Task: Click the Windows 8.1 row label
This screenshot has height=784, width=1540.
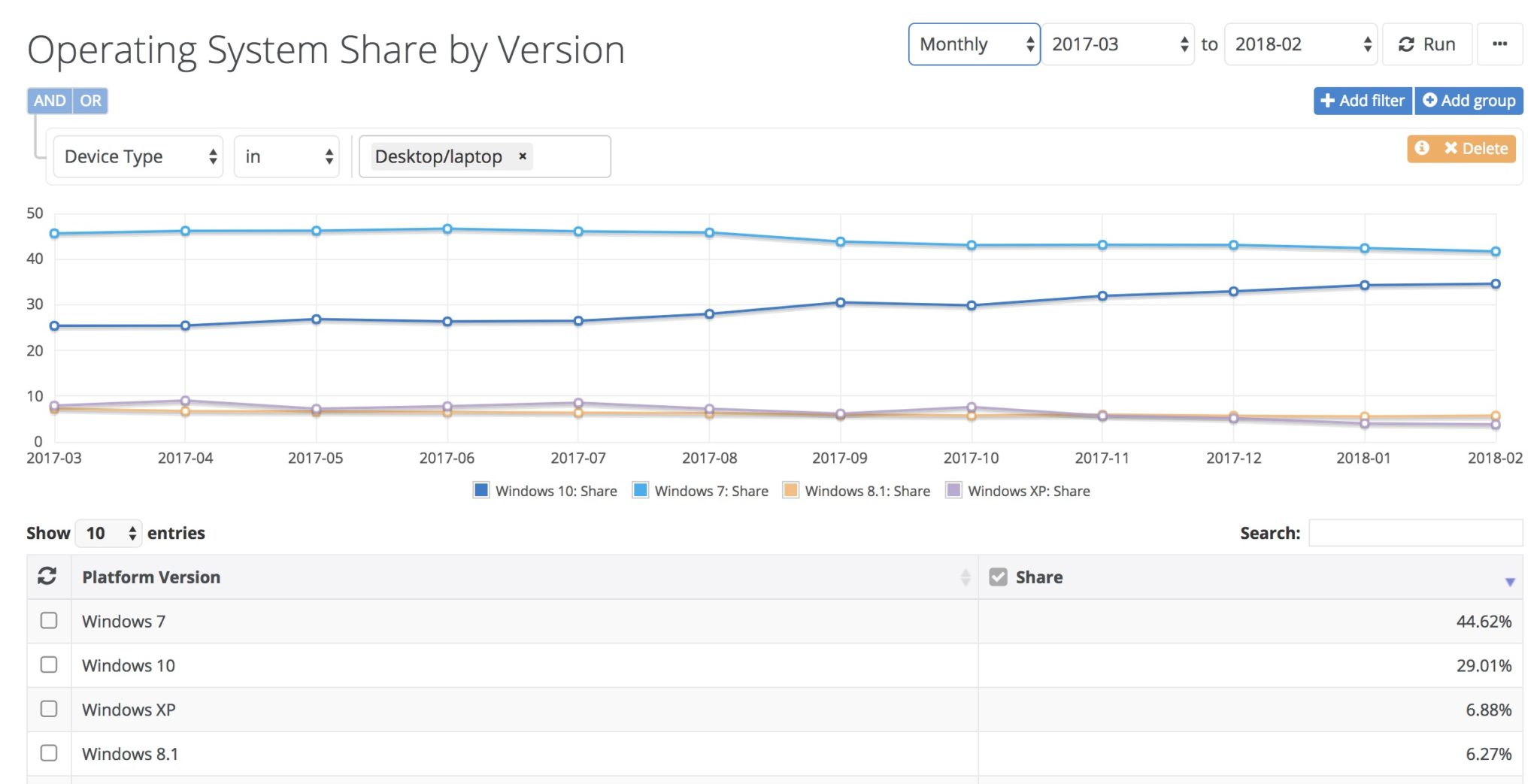Action: [x=130, y=754]
